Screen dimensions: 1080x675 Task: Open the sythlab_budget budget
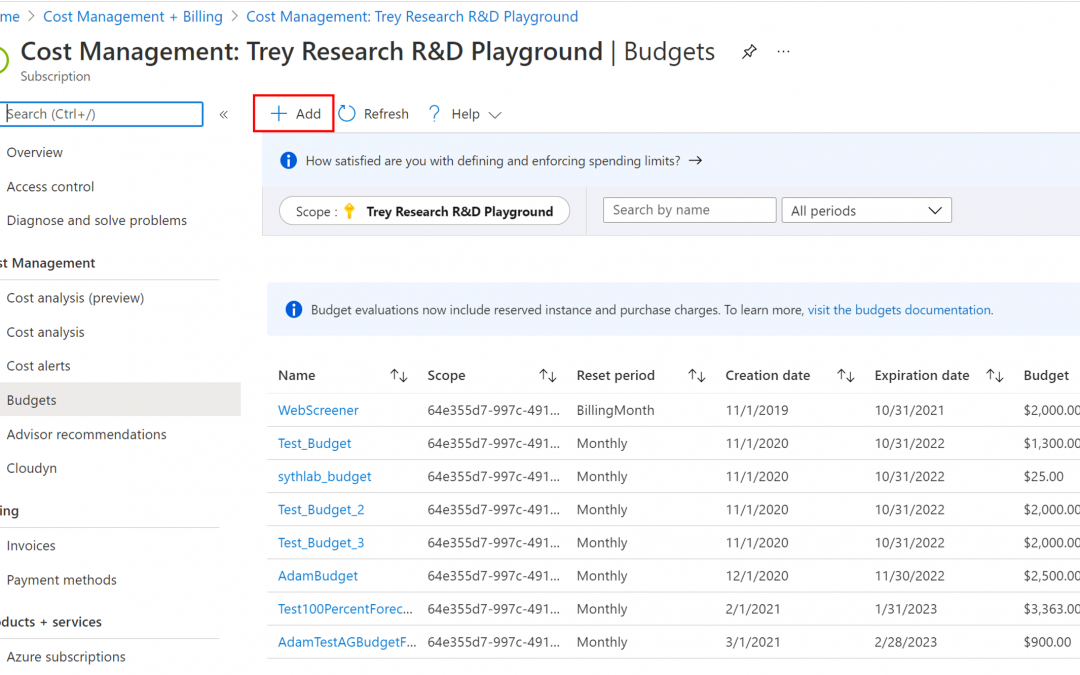324,477
